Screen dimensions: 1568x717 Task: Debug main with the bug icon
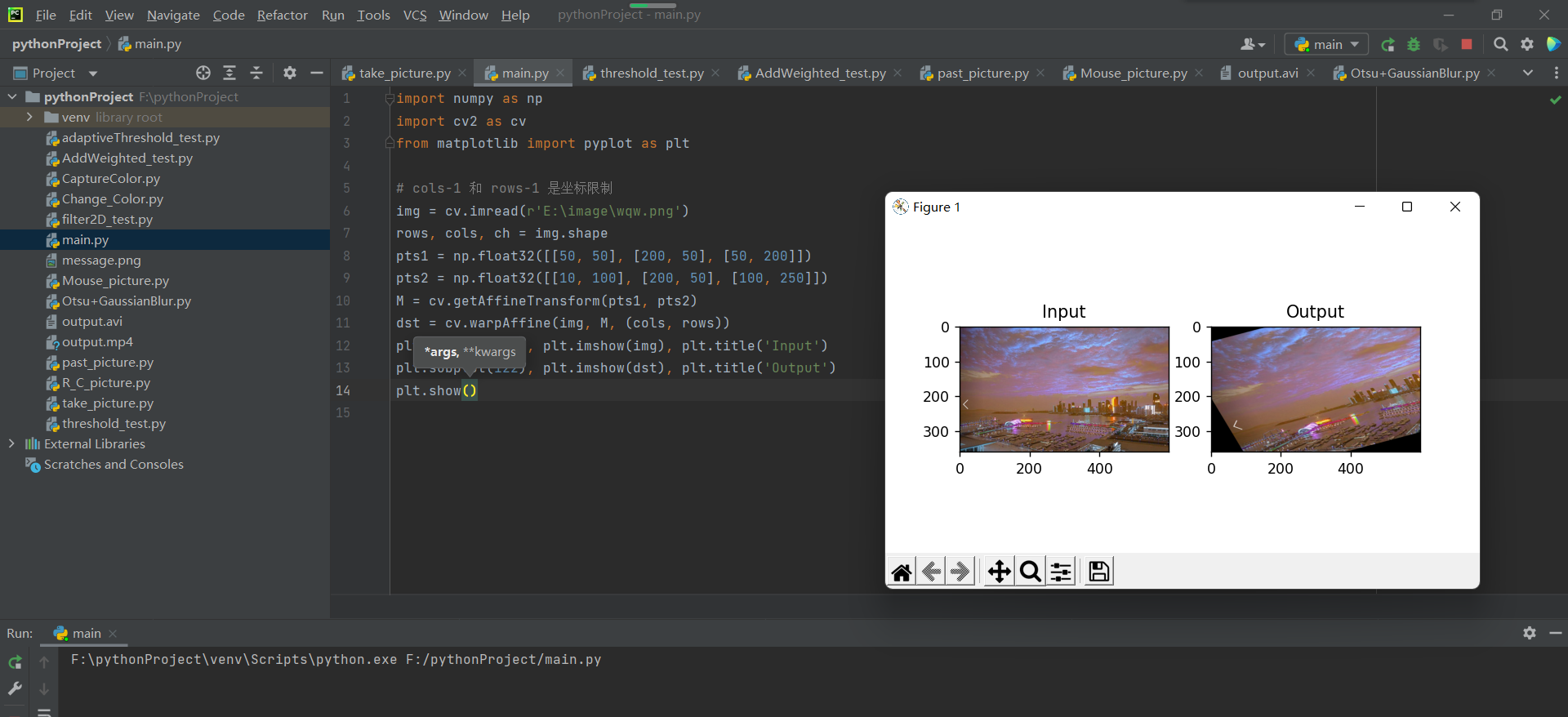pos(1414,44)
